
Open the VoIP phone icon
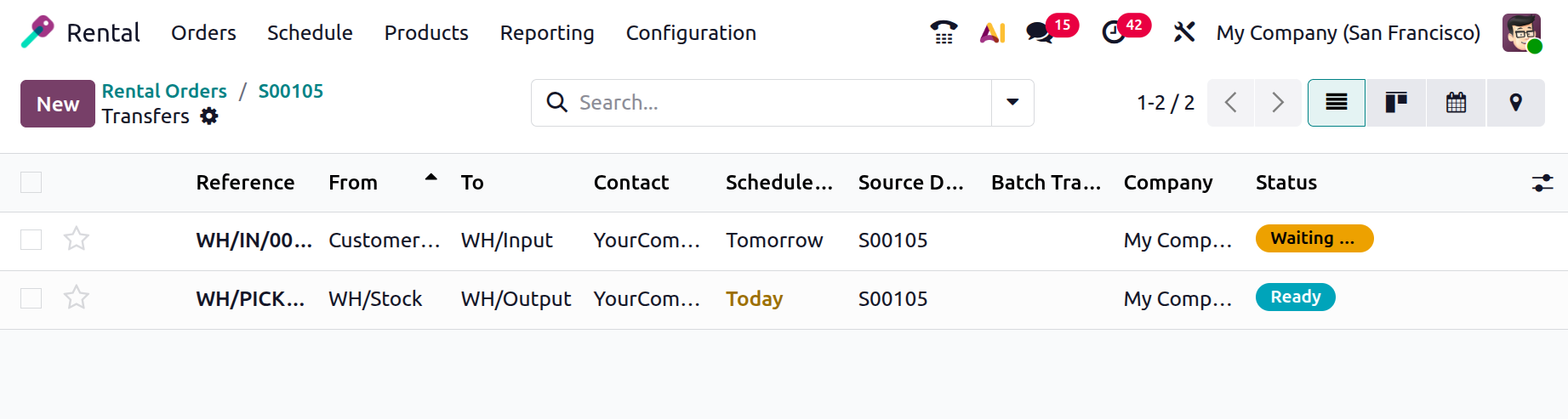pyautogui.click(x=944, y=32)
